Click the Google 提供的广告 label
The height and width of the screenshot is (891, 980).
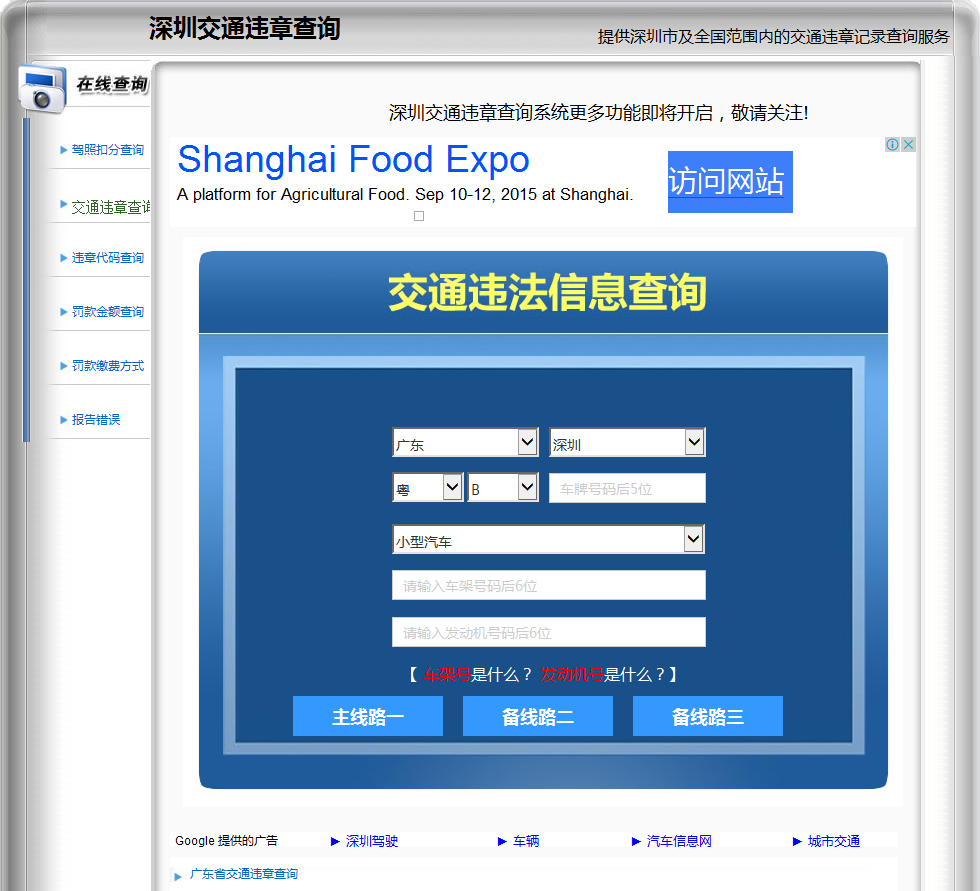tap(226, 840)
